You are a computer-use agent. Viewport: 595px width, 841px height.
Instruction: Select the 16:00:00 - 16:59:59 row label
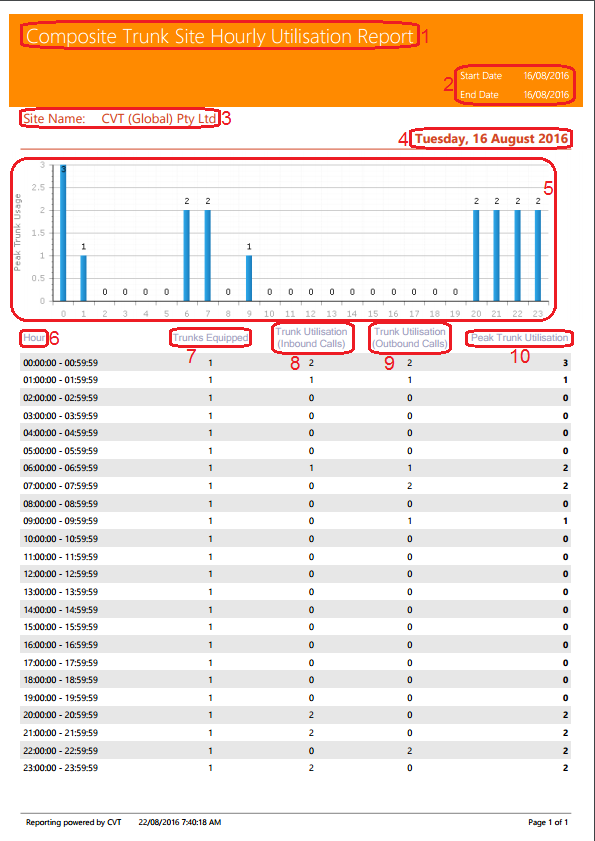(61, 645)
